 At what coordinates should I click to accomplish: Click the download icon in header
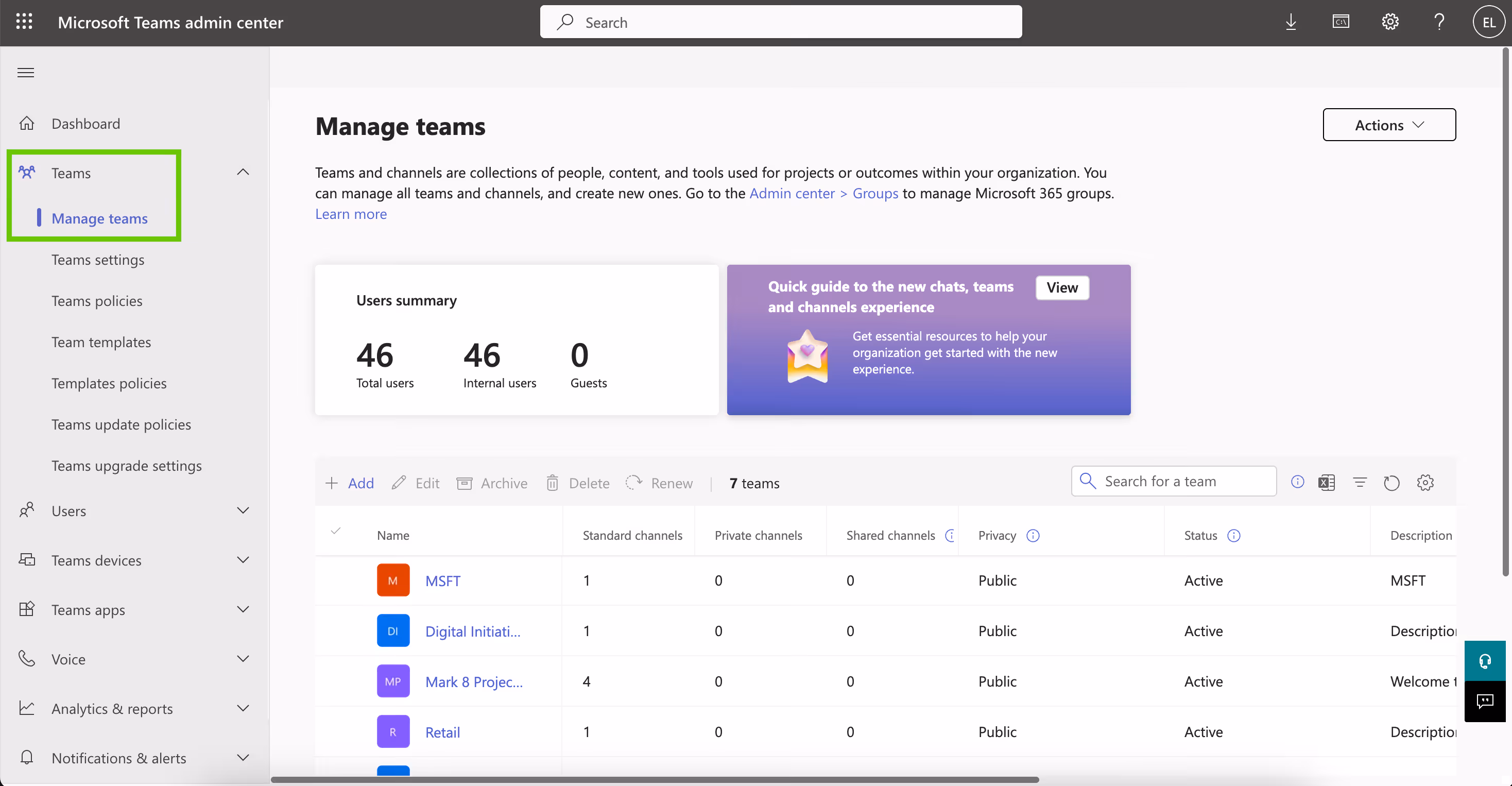click(x=1291, y=22)
